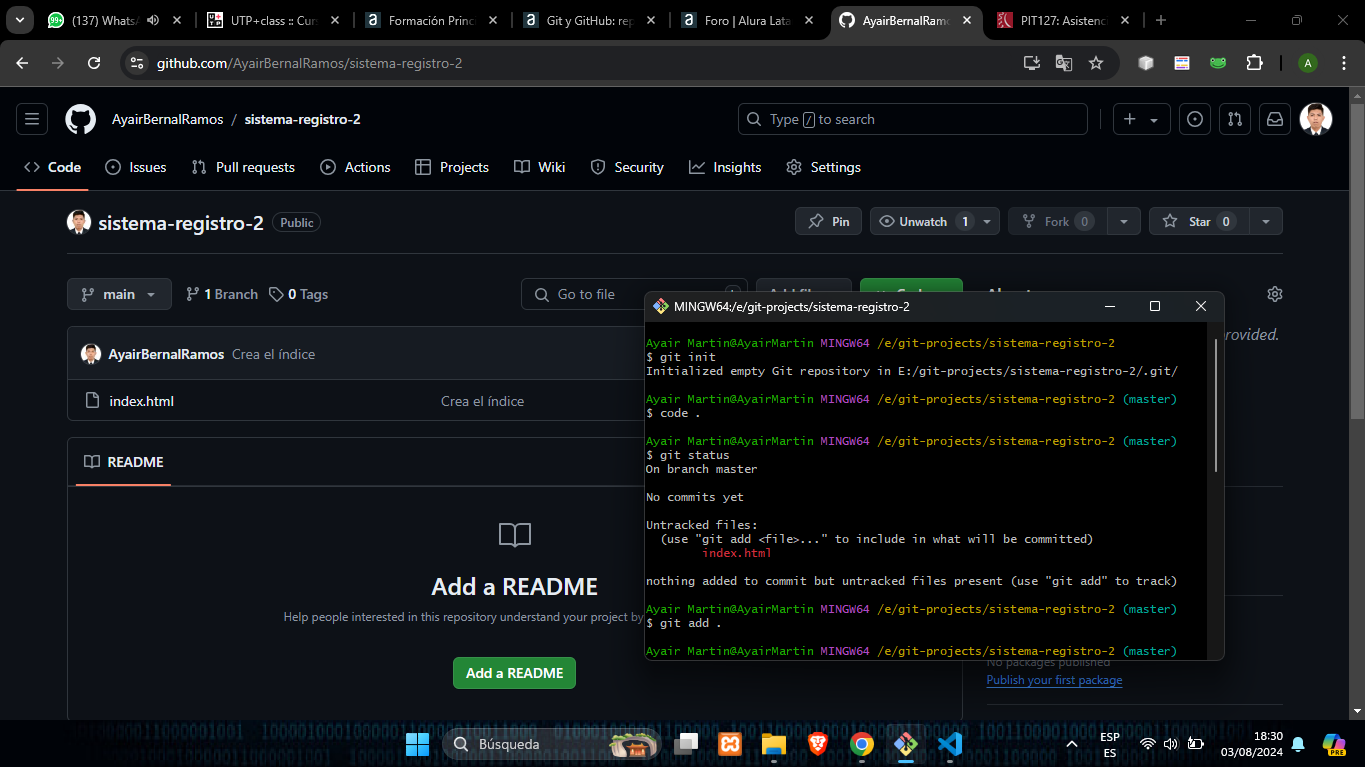Open the Wiki tab

[540, 167]
